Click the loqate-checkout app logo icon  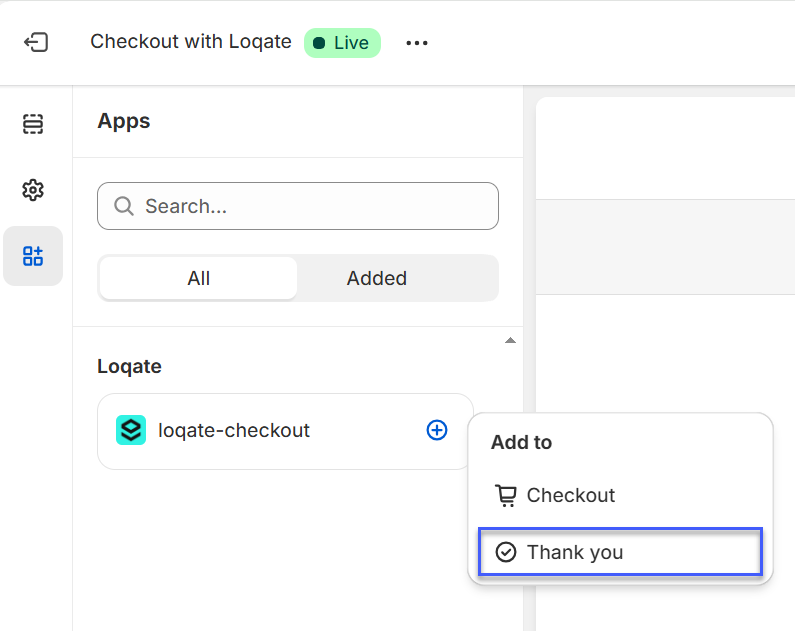(x=131, y=430)
